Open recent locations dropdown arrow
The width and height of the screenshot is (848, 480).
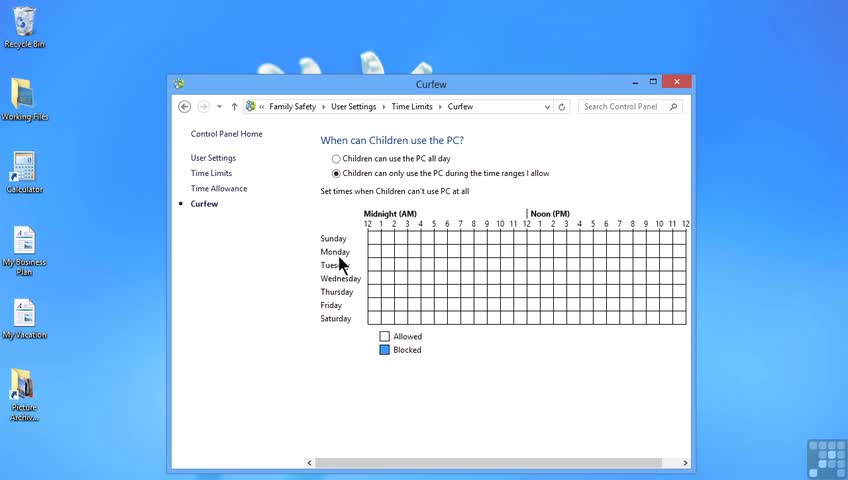click(219, 106)
